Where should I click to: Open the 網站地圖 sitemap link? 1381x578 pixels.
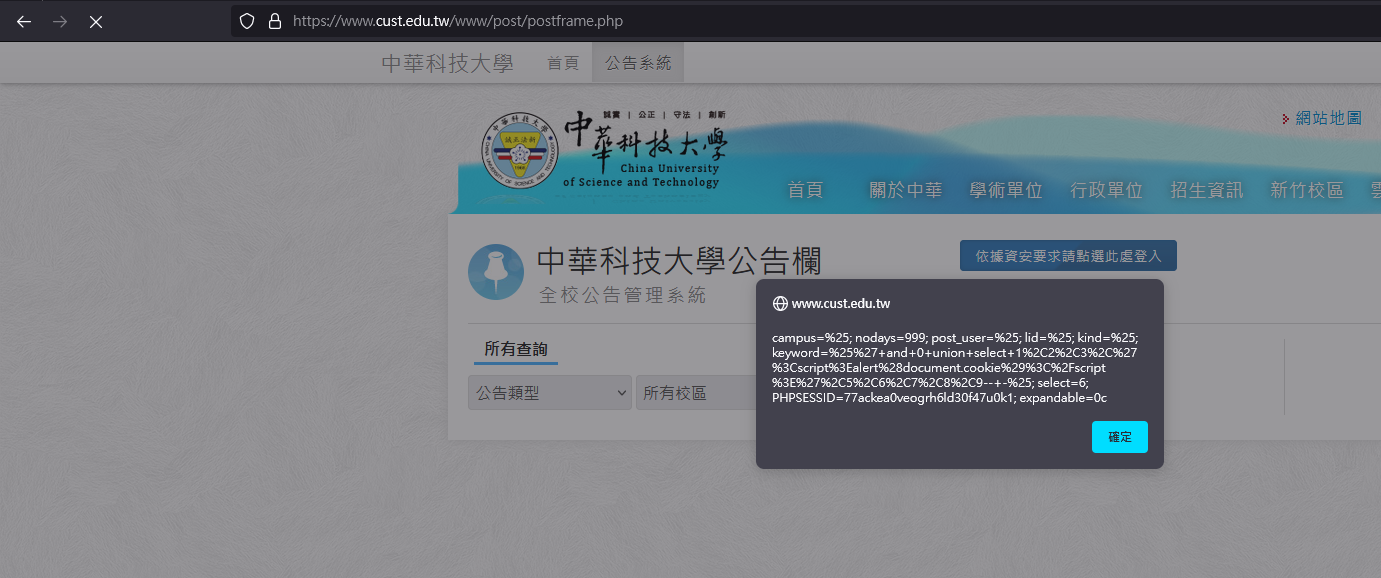1328,118
